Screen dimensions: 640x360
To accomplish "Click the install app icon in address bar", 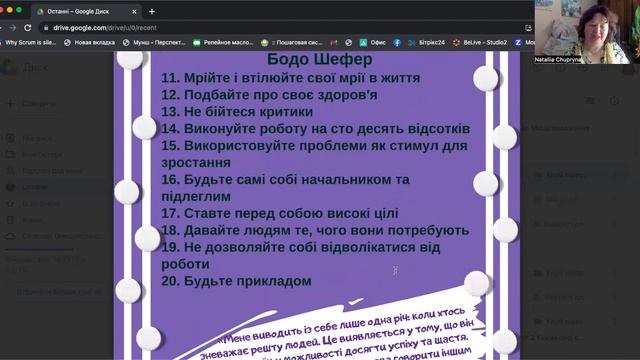I will [x=528, y=28].
